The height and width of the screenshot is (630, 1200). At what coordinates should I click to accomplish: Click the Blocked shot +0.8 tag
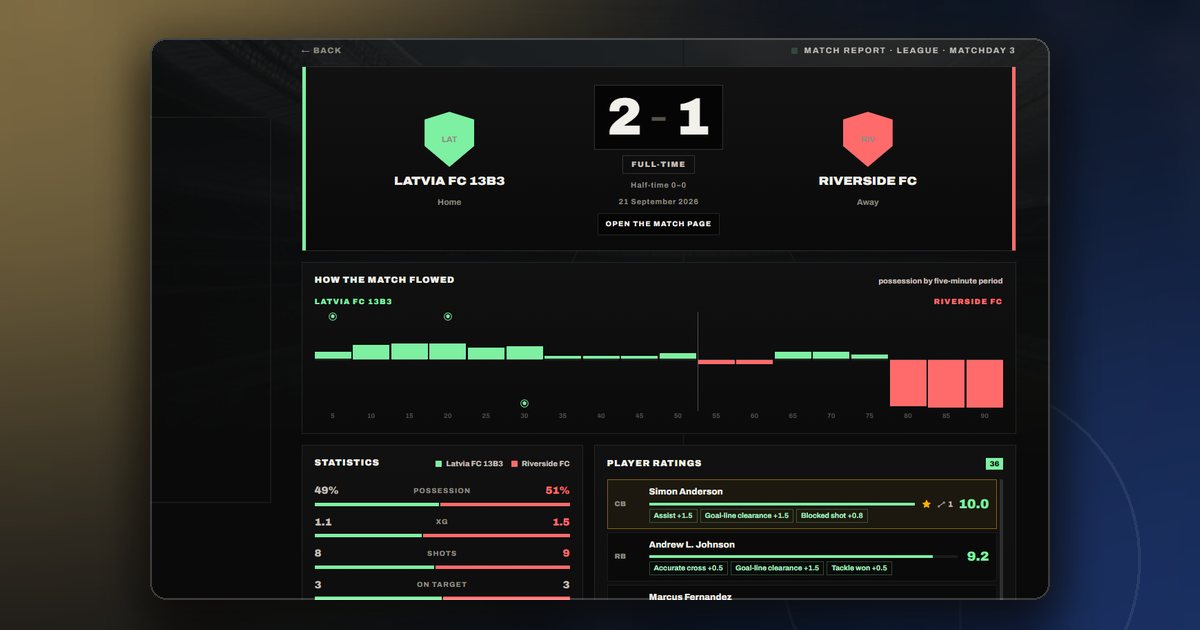pos(832,516)
